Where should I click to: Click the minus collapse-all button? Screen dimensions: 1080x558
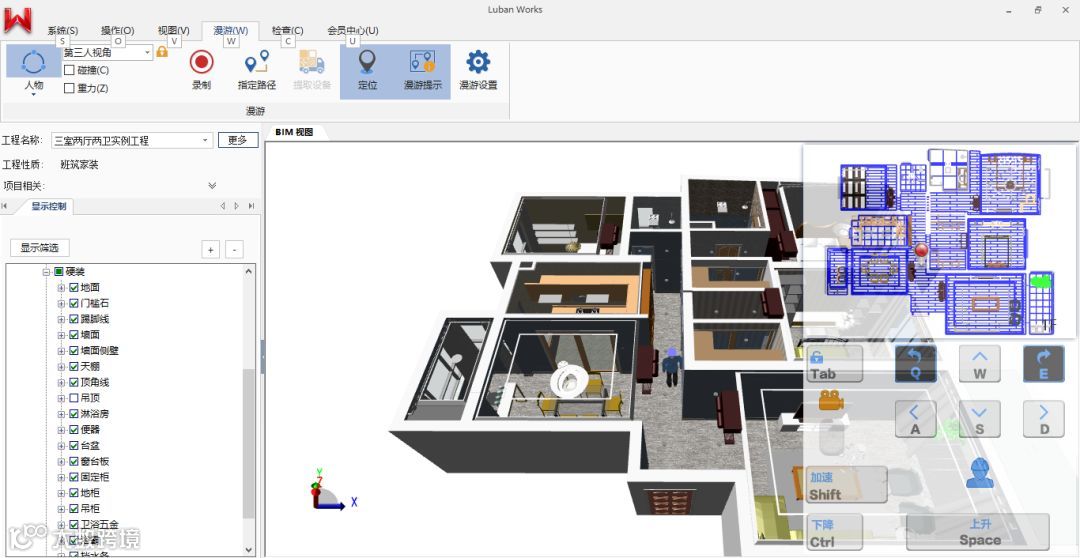(x=234, y=249)
